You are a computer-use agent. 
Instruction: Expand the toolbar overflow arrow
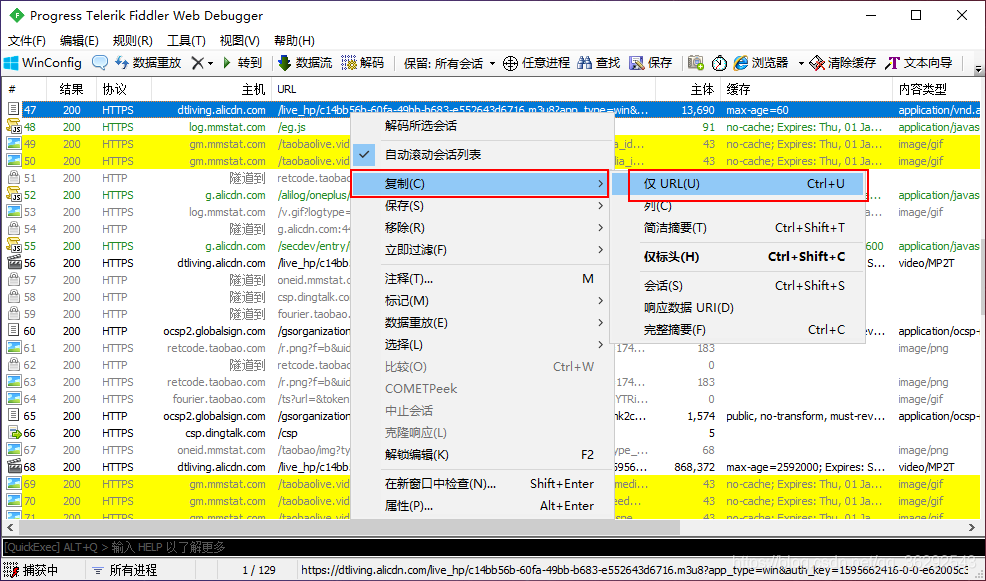coord(978,68)
